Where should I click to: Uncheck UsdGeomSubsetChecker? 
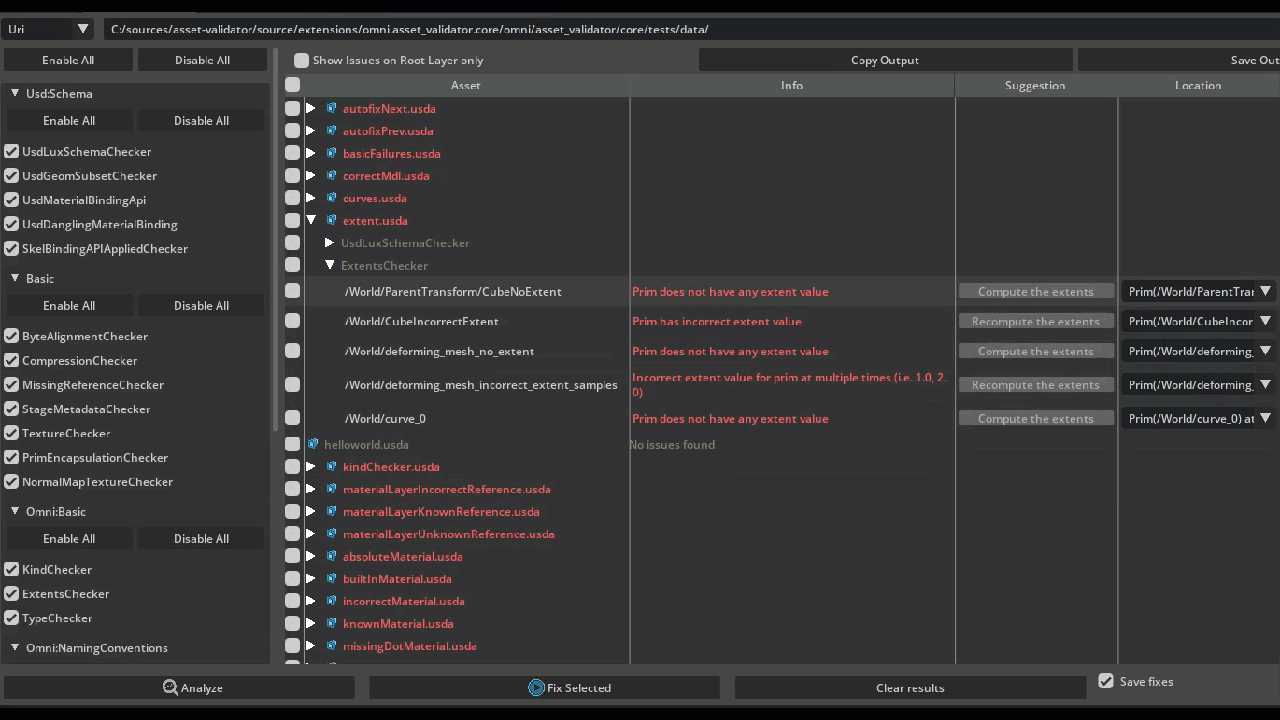(12, 176)
